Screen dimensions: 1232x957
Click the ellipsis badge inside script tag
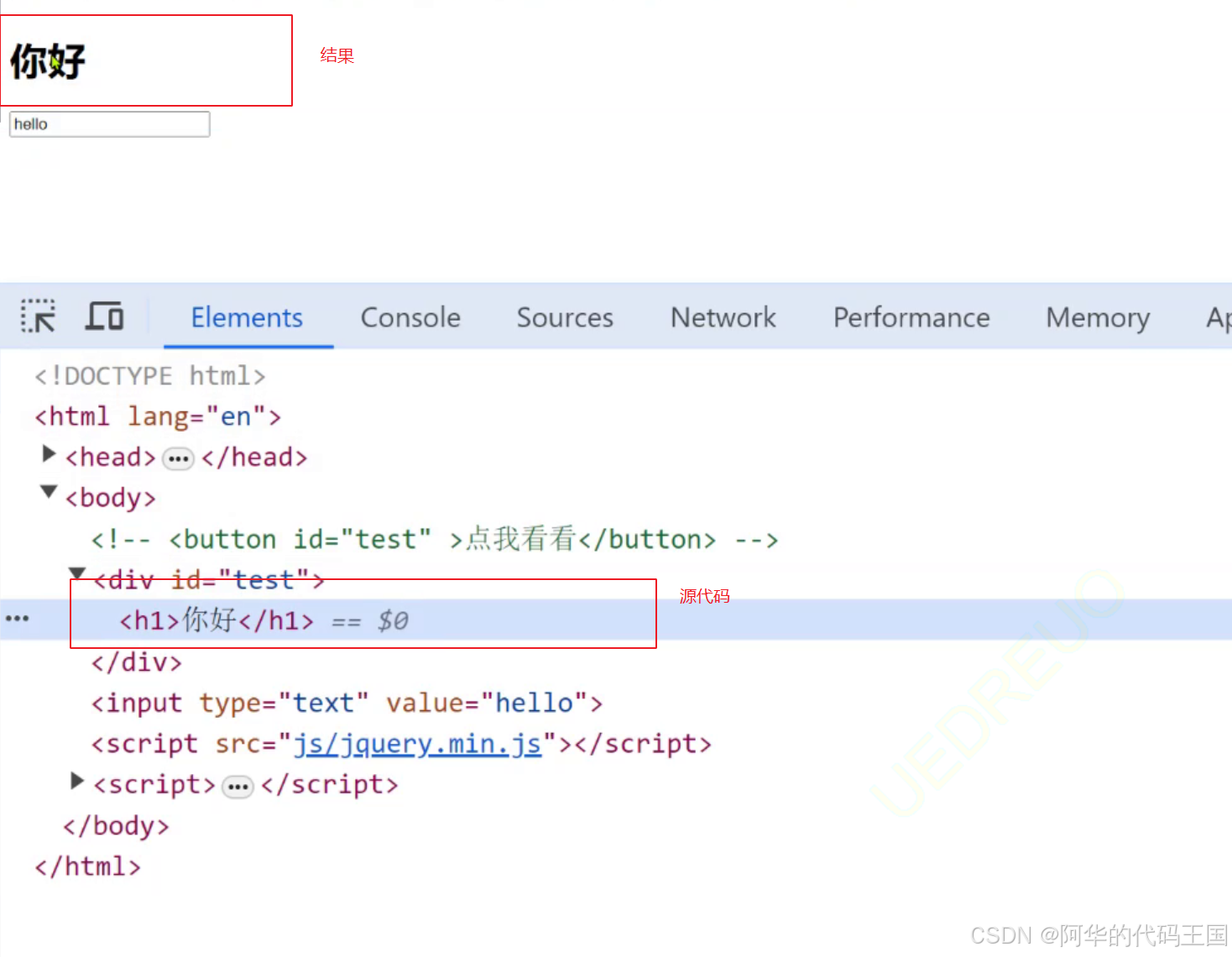coord(238,787)
